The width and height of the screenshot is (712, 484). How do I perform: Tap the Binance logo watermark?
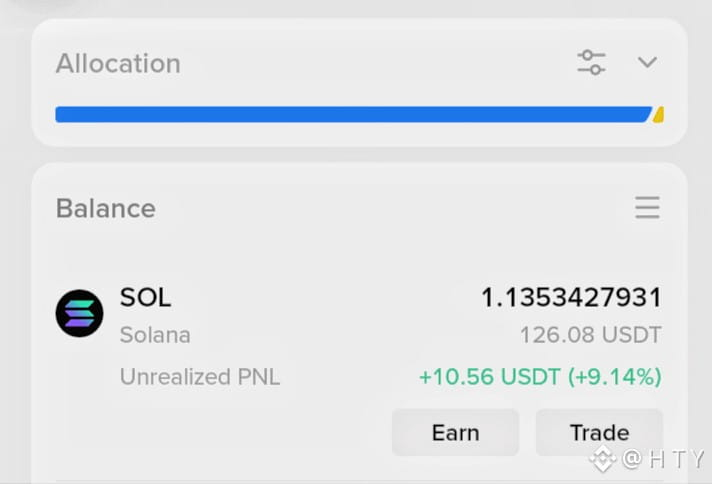pos(602,459)
